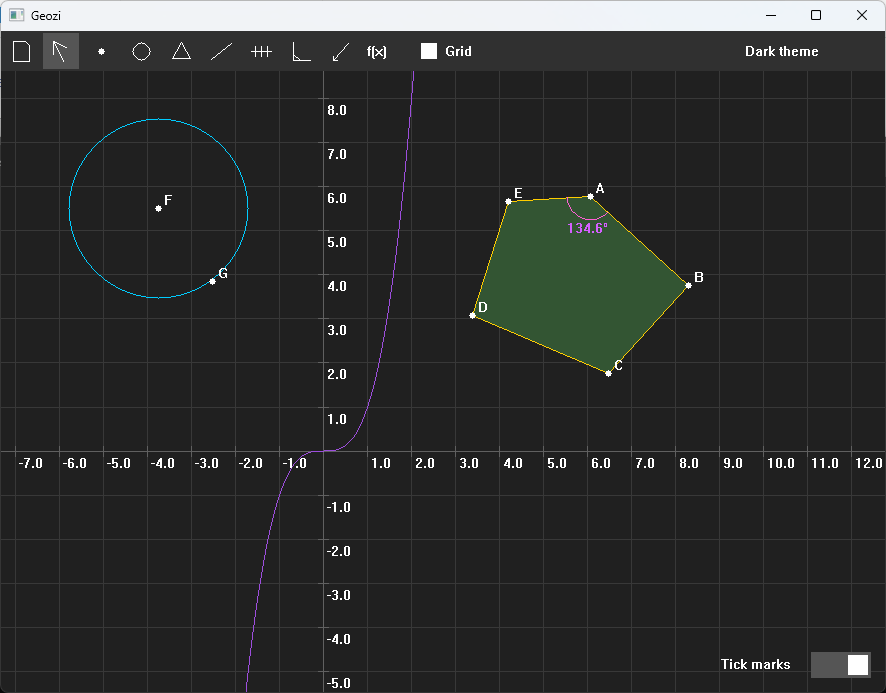Click the 134.6° angle label
The width and height of the screenshot is (886, 693).
(x=588, y=228)
